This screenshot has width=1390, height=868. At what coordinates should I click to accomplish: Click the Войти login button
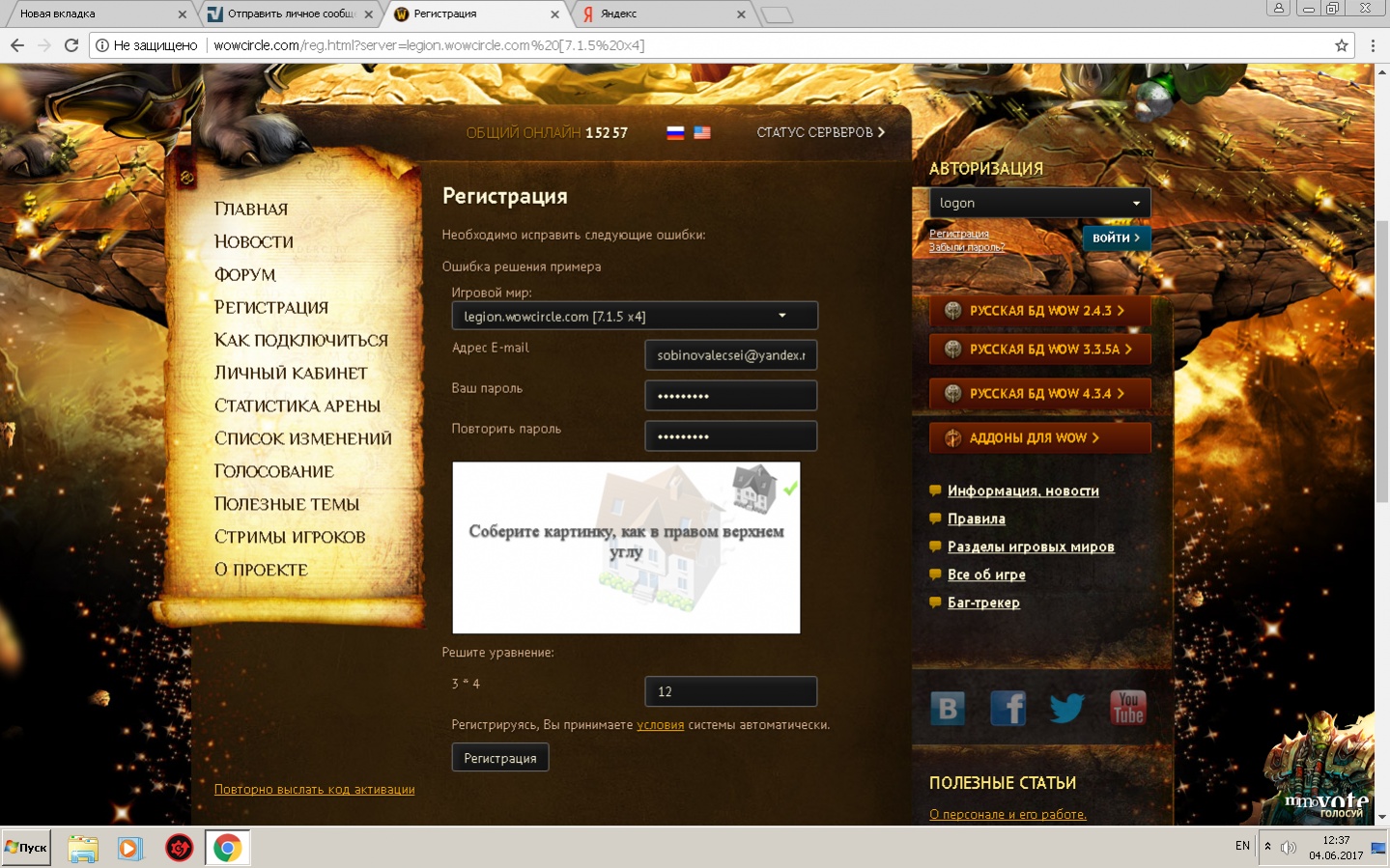coord(1116,238)
